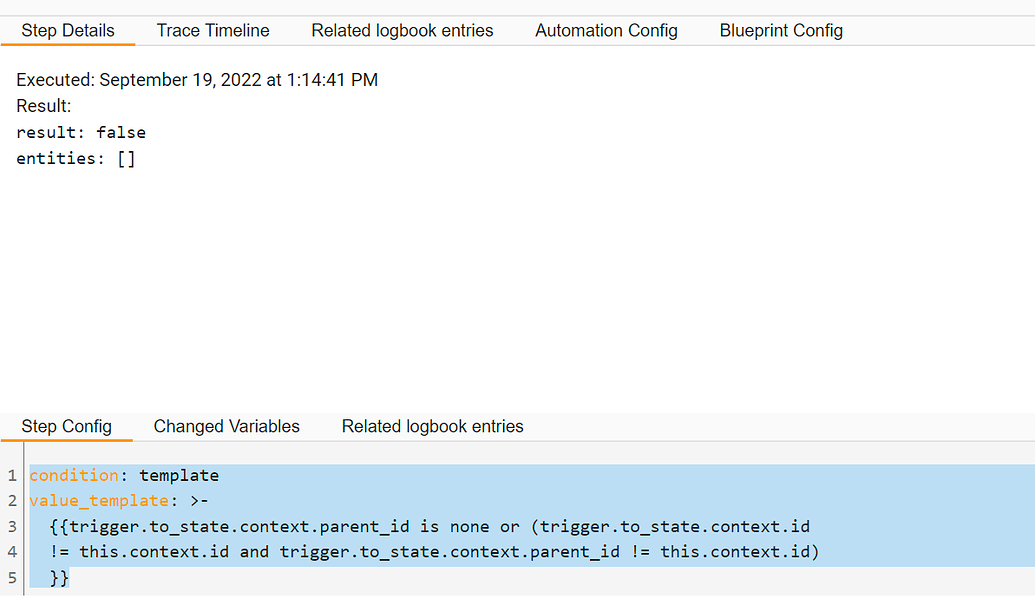
Task: Click the Executed timestamp text
Action: pos(197,80)
